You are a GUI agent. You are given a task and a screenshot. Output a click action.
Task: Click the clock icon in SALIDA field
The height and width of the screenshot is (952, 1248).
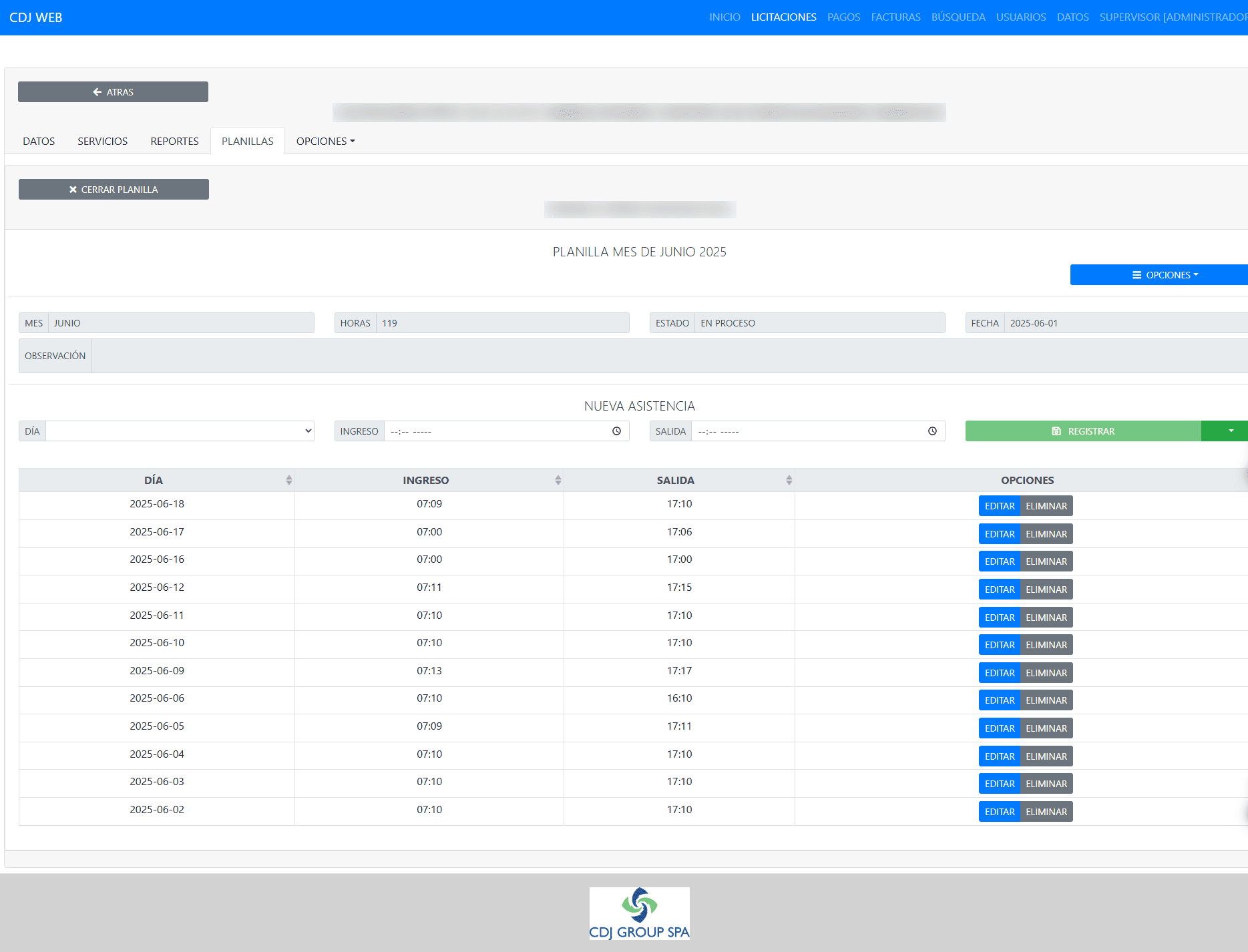(932, 431)
